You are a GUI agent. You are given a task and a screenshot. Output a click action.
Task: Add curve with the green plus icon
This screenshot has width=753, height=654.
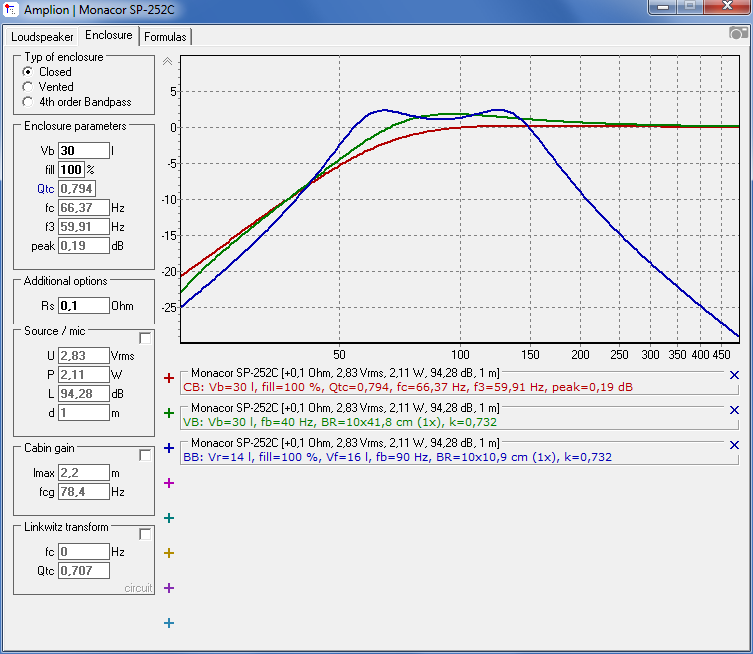point(169,413)
